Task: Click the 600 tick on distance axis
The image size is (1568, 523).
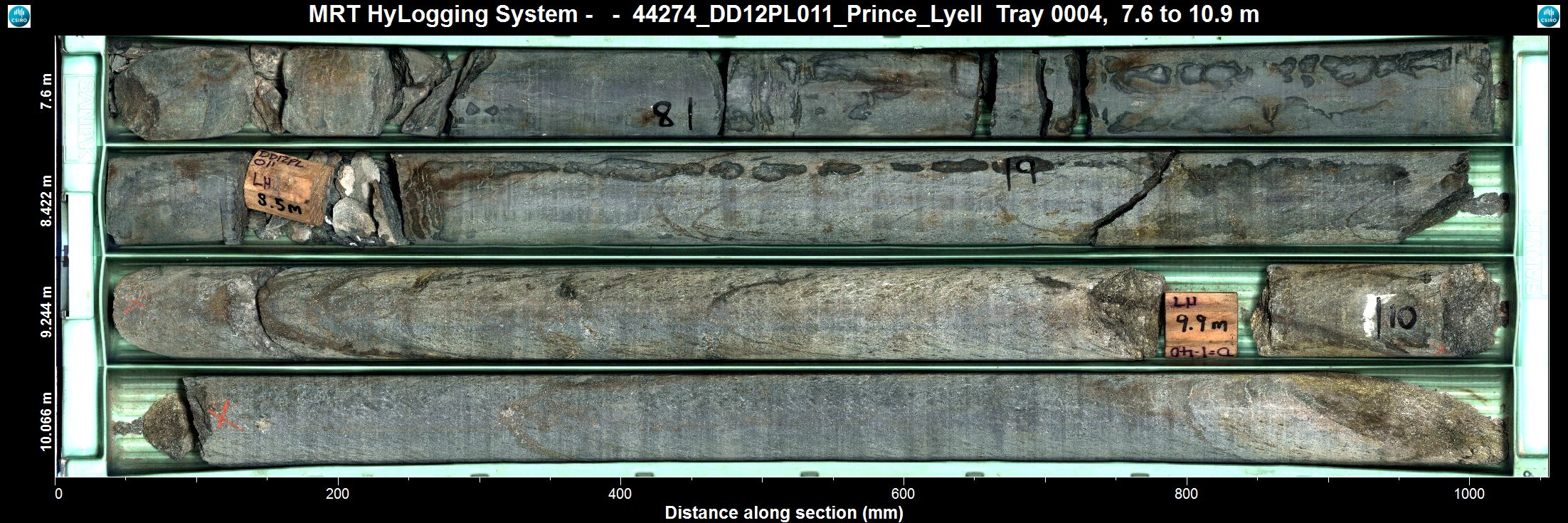Action: [x=903, y=494]
